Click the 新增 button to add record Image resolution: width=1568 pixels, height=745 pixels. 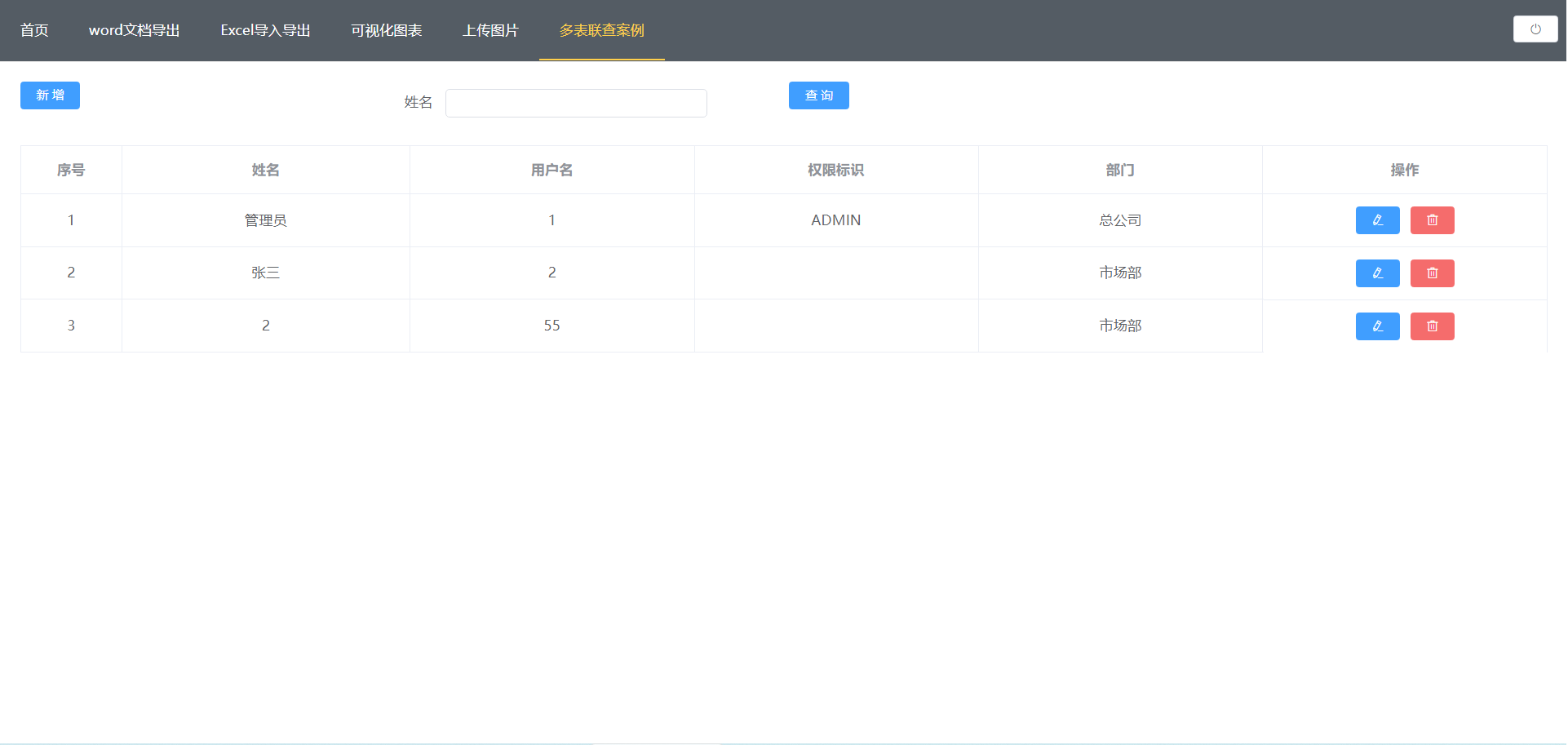(50, 95)
